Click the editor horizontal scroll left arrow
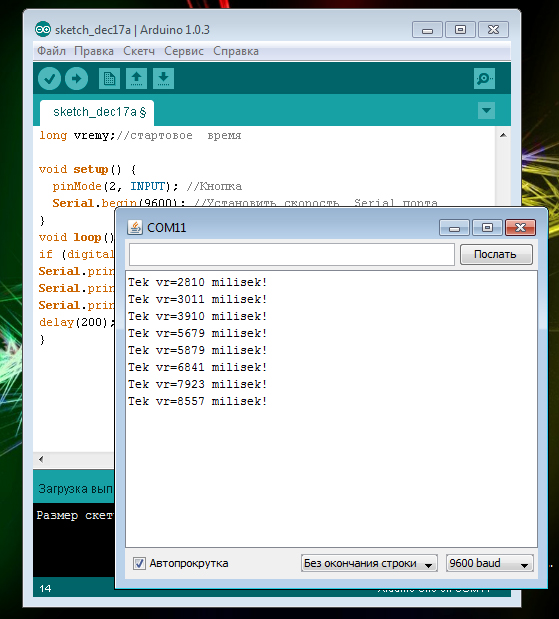 click(41, 459)
